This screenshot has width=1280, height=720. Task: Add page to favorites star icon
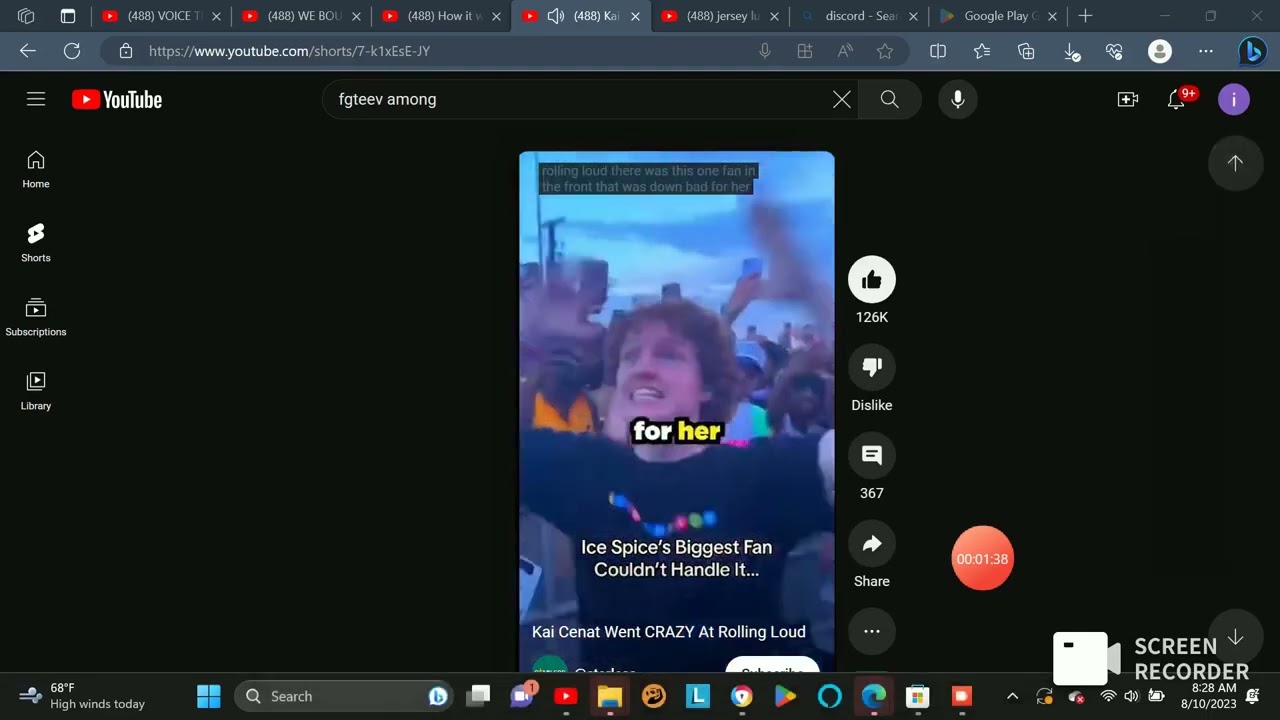[885, 51]
